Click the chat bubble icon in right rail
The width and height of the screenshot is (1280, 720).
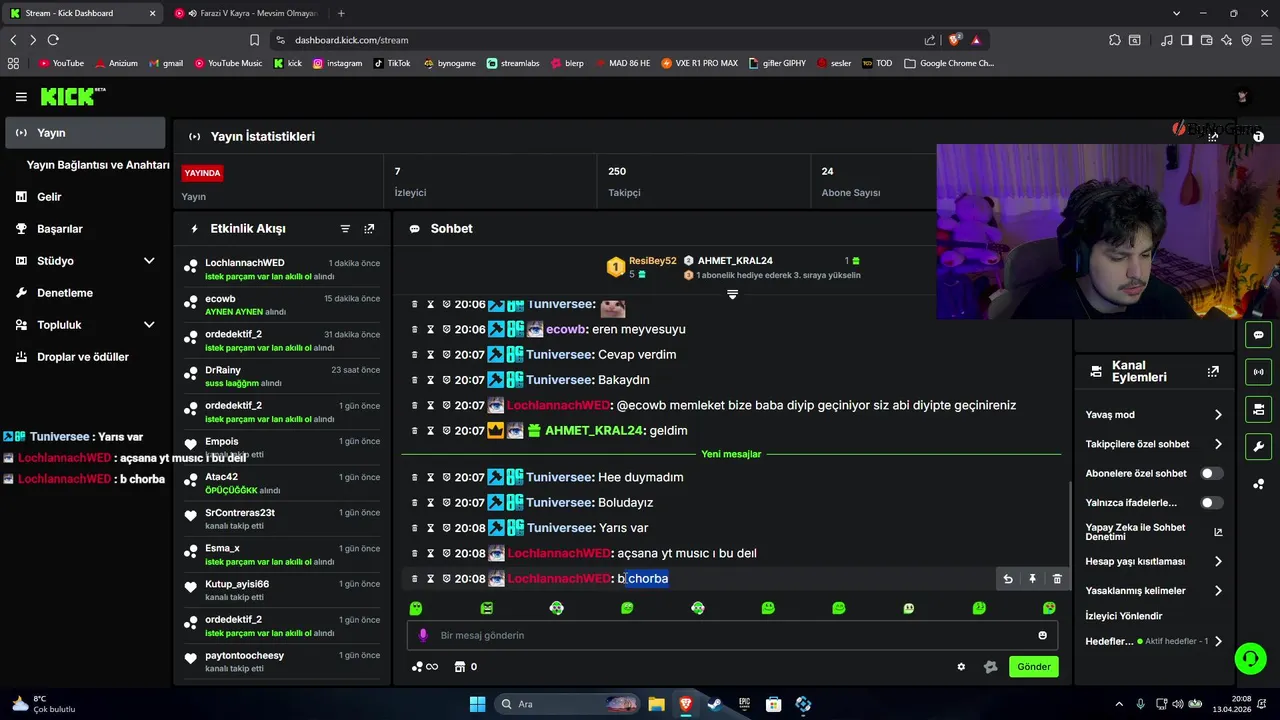(1258, 335)
